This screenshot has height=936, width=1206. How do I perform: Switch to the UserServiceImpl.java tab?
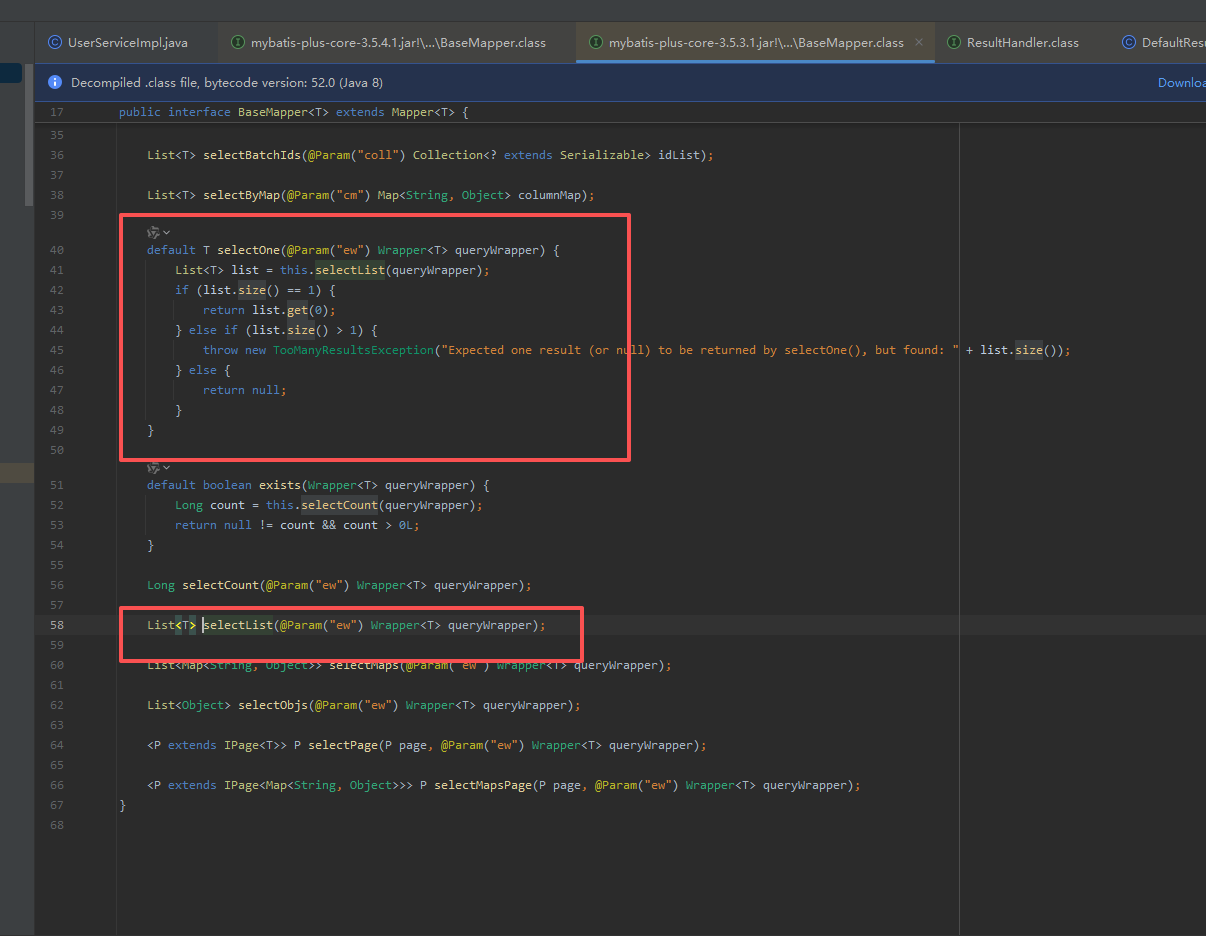click(x=117, y=43)
